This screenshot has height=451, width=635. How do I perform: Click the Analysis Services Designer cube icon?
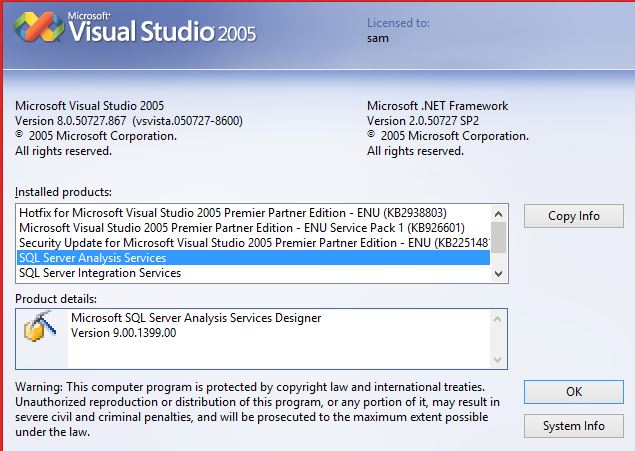pyautogui.click(x=40, y=326)
